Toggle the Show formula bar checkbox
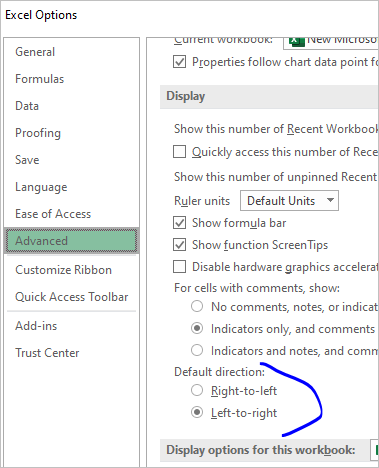Viewport: 379px width, 468px height. (x=179, y=223)
